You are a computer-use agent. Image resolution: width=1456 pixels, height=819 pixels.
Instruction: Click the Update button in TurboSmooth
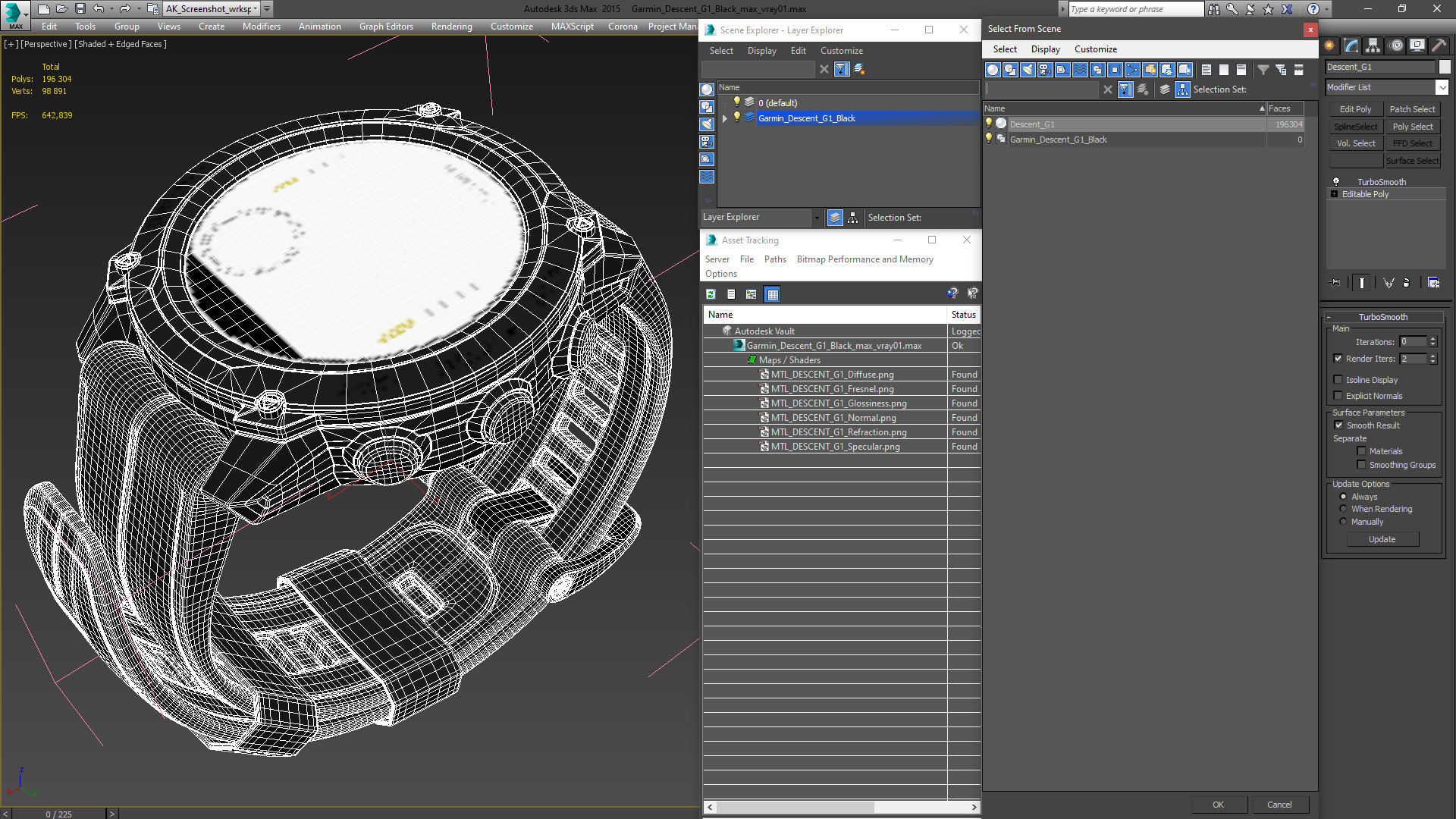pyautogui.click(x=1382, y=539)
